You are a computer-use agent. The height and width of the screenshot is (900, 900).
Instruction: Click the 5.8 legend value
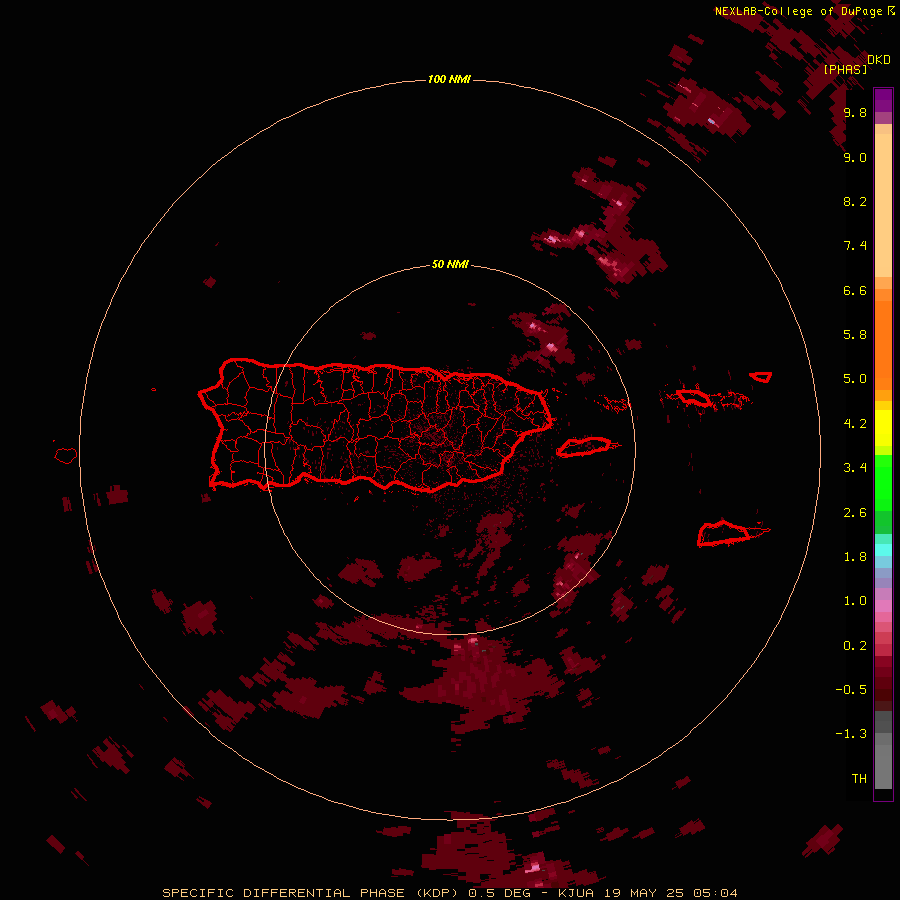click(855, 335)
